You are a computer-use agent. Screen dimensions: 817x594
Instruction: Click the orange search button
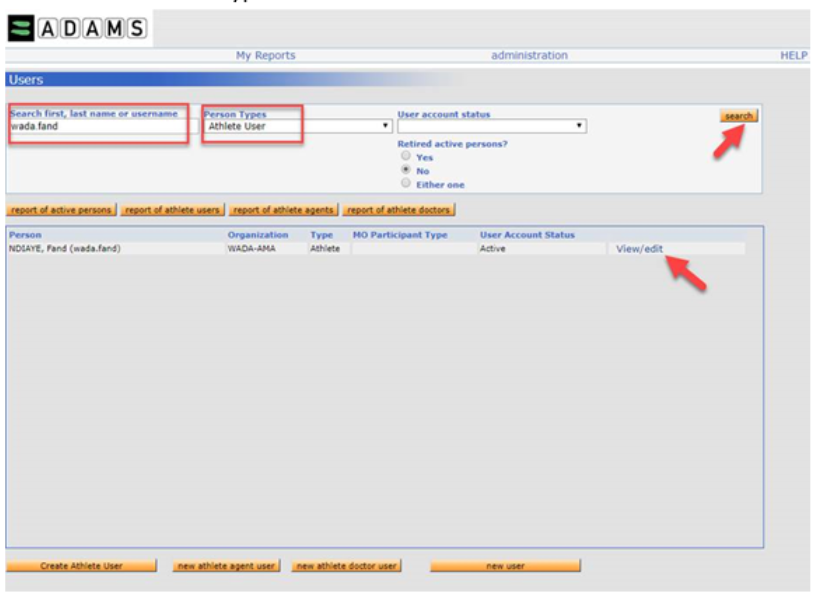point(738,116)
